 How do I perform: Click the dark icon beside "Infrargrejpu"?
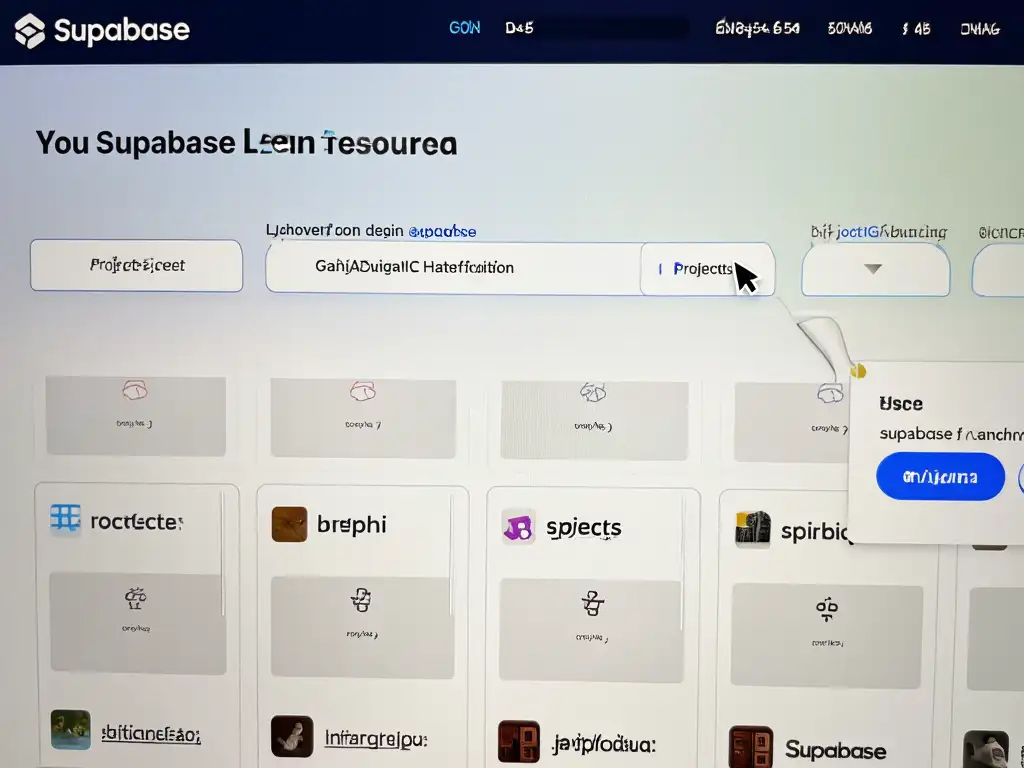click(292, 736)
